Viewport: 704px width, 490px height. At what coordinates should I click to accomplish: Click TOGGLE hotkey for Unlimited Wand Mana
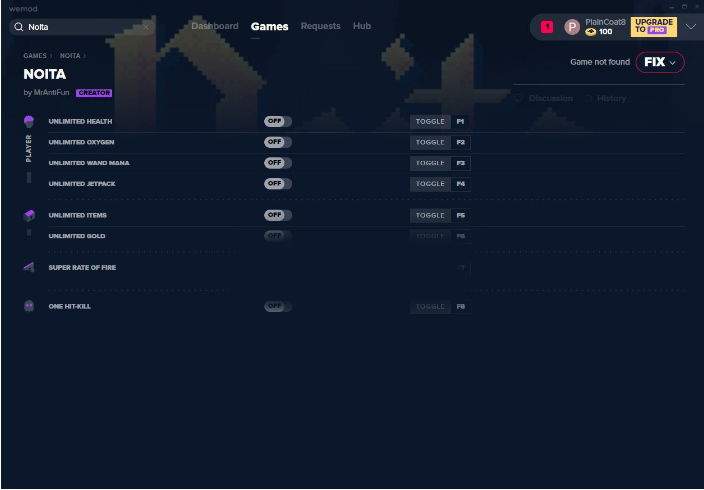[430, 163]
